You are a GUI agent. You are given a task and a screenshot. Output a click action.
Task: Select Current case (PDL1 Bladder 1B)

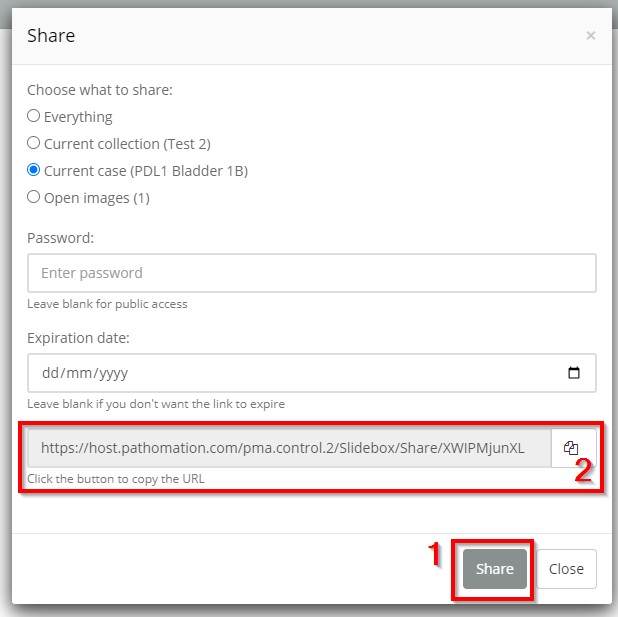click(34, 170)
